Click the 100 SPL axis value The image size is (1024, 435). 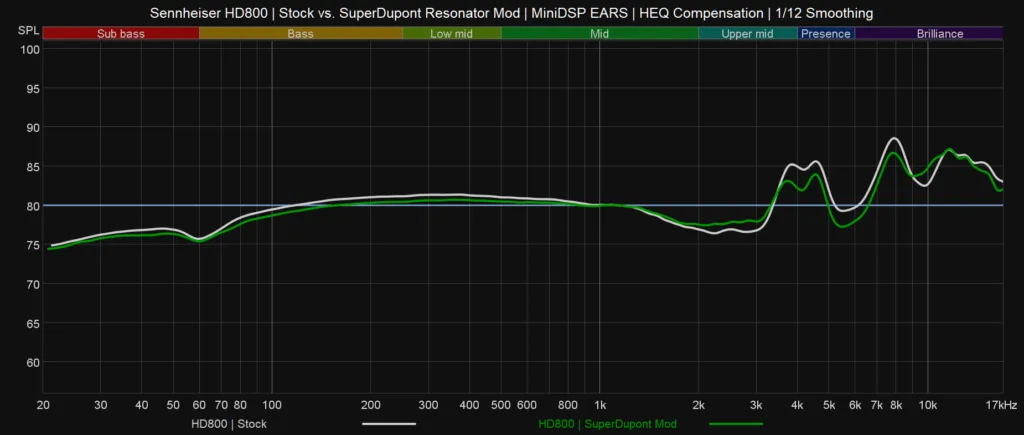pos(31,49)
